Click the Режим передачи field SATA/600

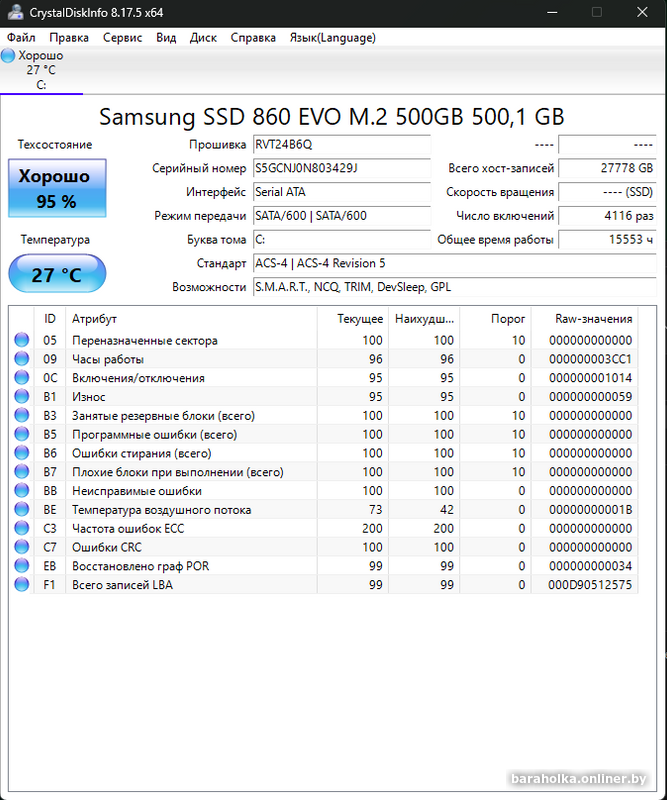[x=342, y=216]
